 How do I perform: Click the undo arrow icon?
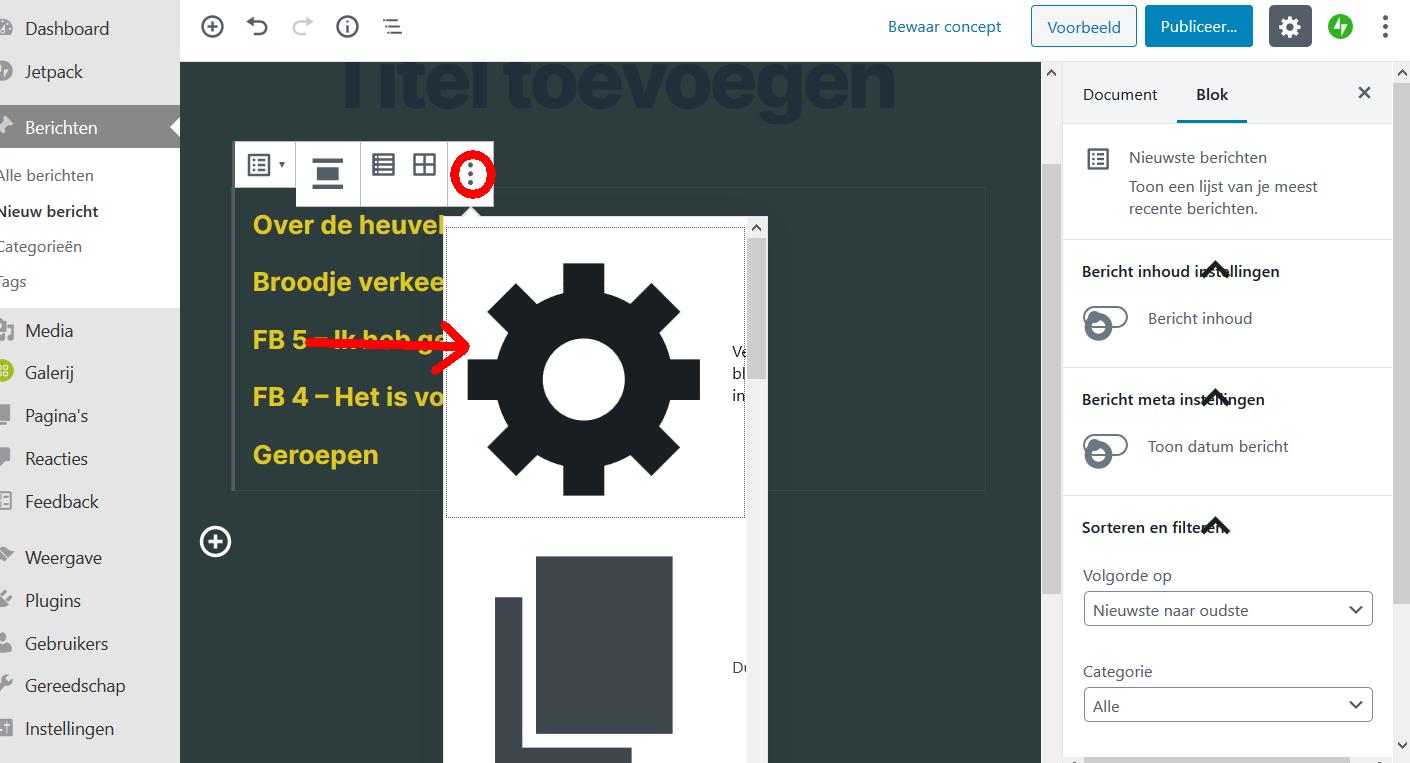(257, 26)
